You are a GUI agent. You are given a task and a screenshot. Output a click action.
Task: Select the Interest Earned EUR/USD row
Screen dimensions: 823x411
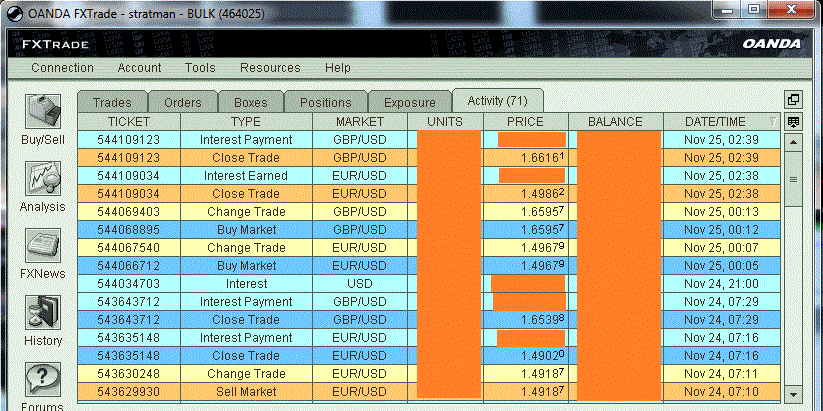429,175
